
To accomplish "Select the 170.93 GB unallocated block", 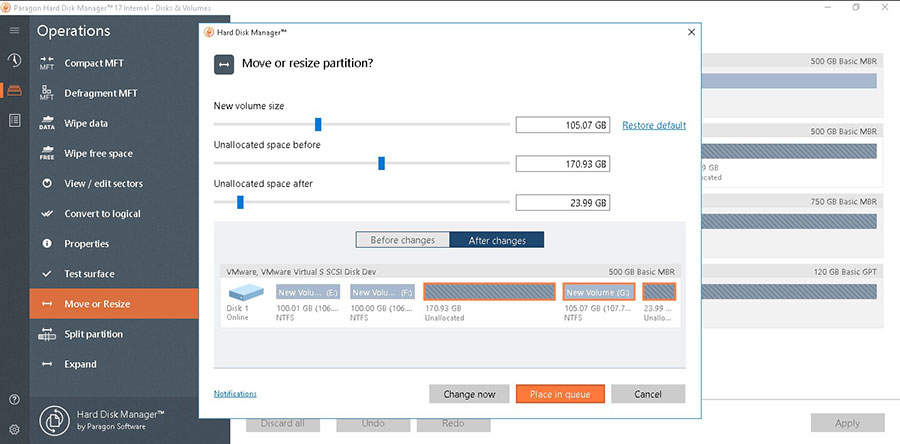I will click(490, 291).
